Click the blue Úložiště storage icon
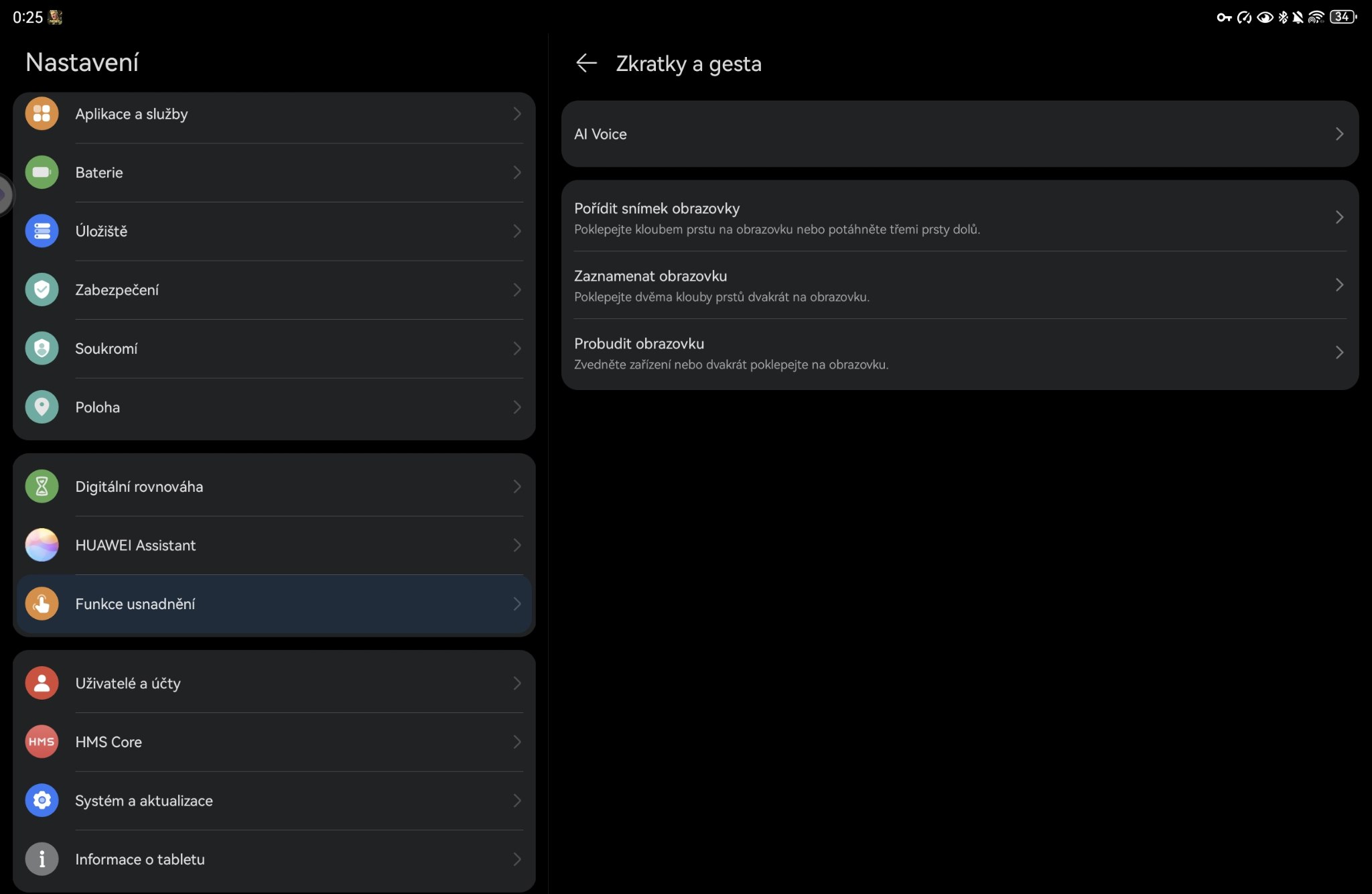 coord(42,231)
